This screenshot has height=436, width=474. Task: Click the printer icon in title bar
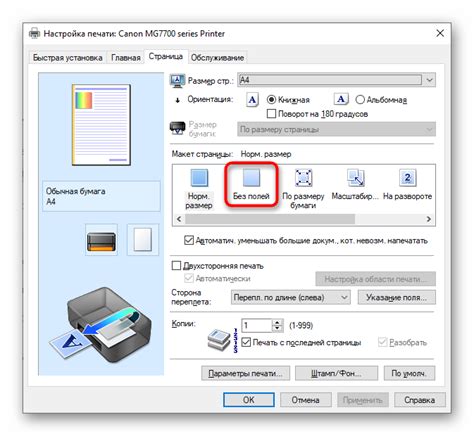pos(35,33)
